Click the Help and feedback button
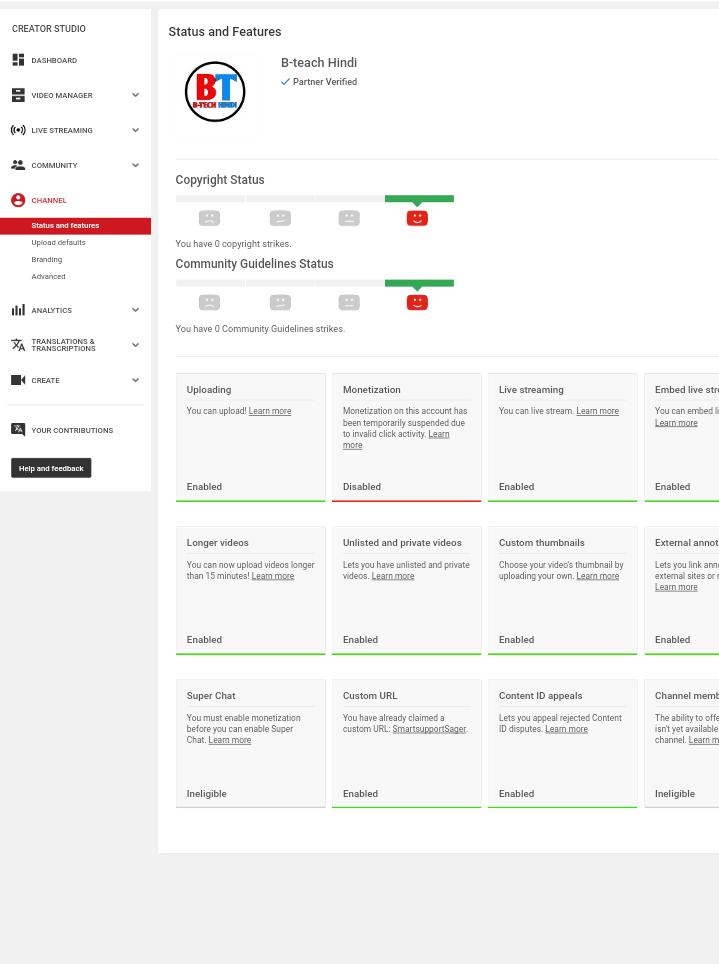Viewport: 719px width, 964px height. pos(51,468)
